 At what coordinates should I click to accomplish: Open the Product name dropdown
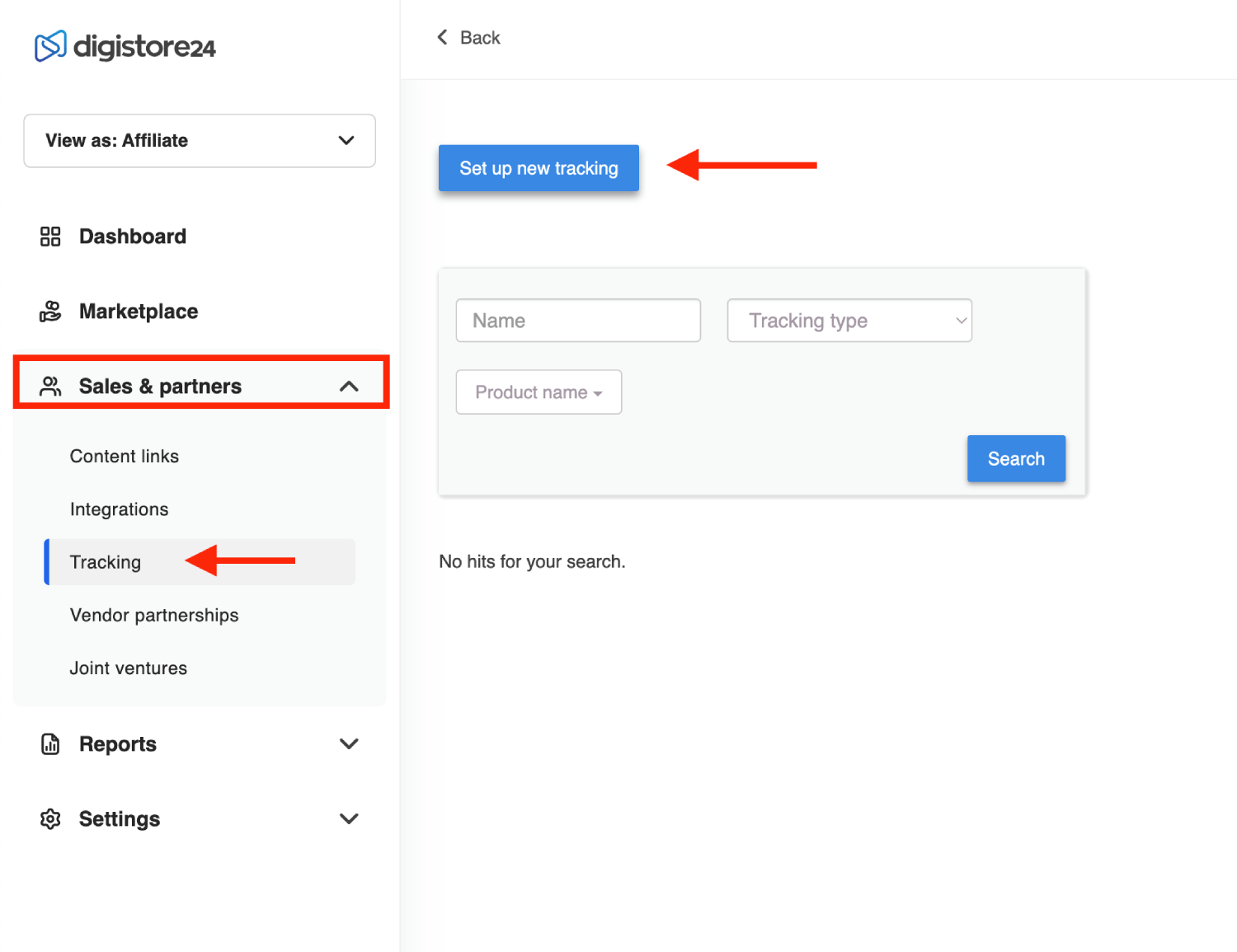[x=539, y=392]
